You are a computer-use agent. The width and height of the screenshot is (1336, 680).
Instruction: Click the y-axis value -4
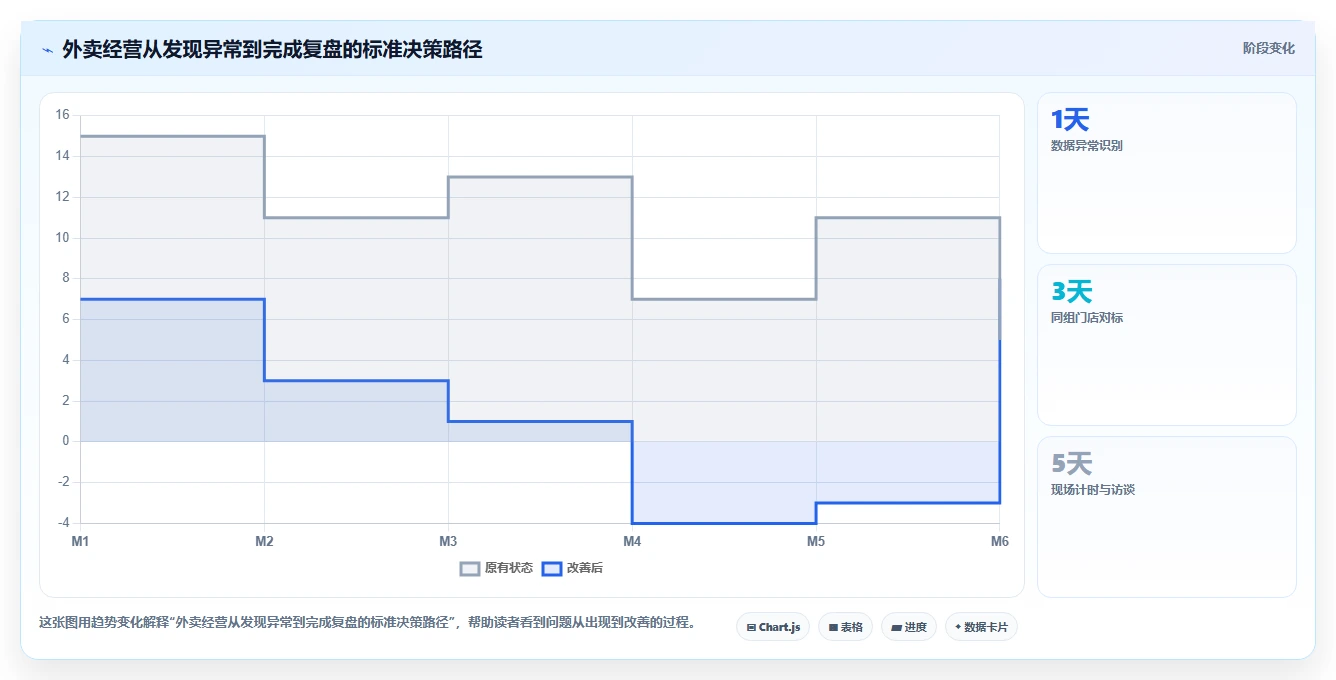click(x=63, y=523)
